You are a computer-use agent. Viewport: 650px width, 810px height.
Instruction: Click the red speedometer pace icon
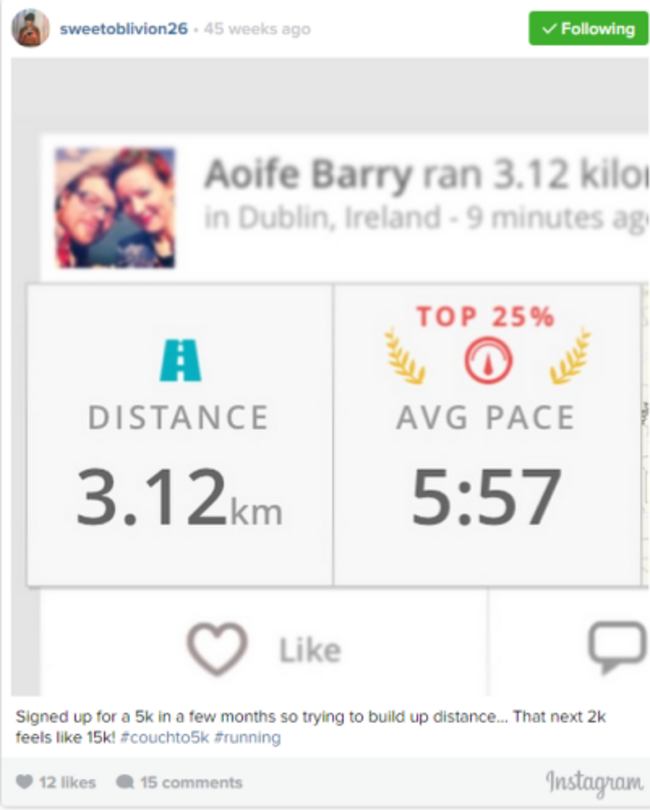pos(487,361)
